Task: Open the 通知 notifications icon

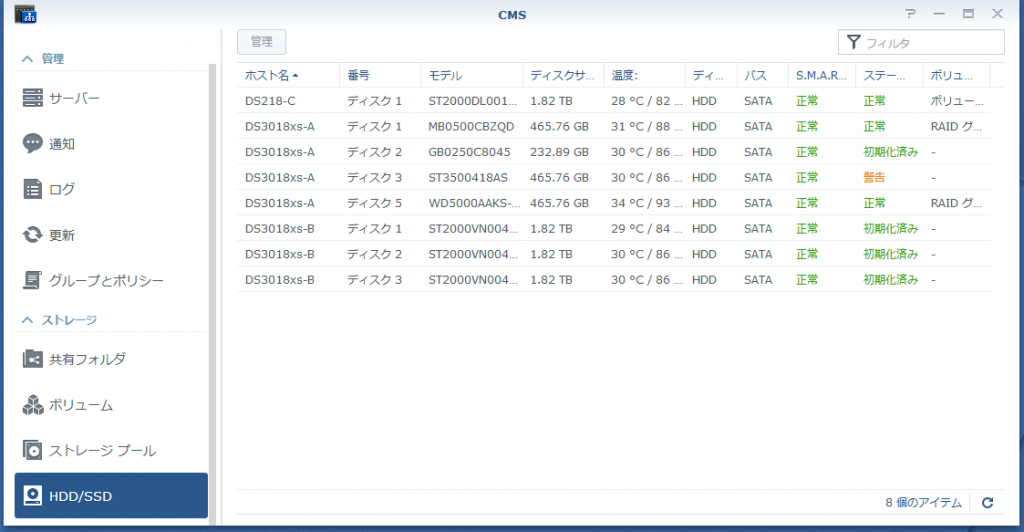Action: (x=32, y=143)
